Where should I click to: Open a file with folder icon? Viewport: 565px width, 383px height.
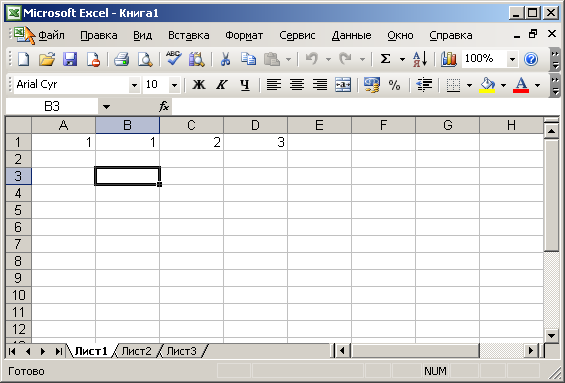click(x=47, y=59)
